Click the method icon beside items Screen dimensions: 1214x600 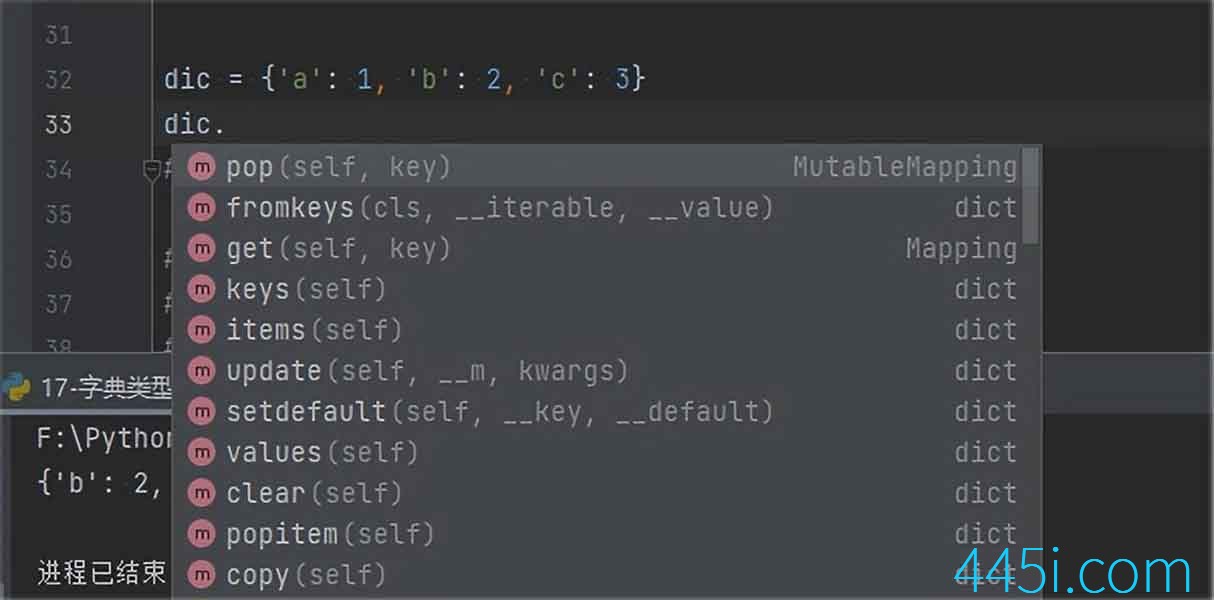click(201, 330)
